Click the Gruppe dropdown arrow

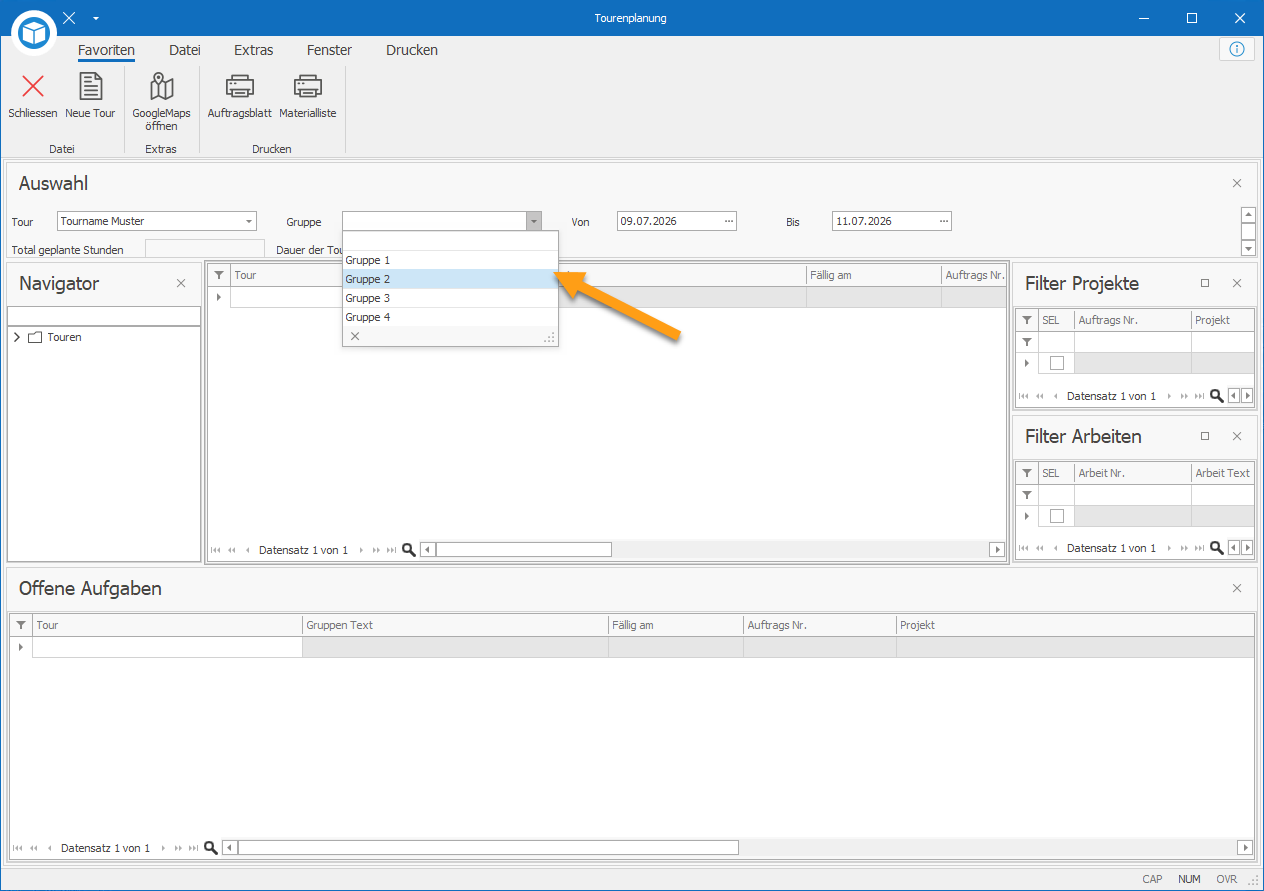[534, 222]
